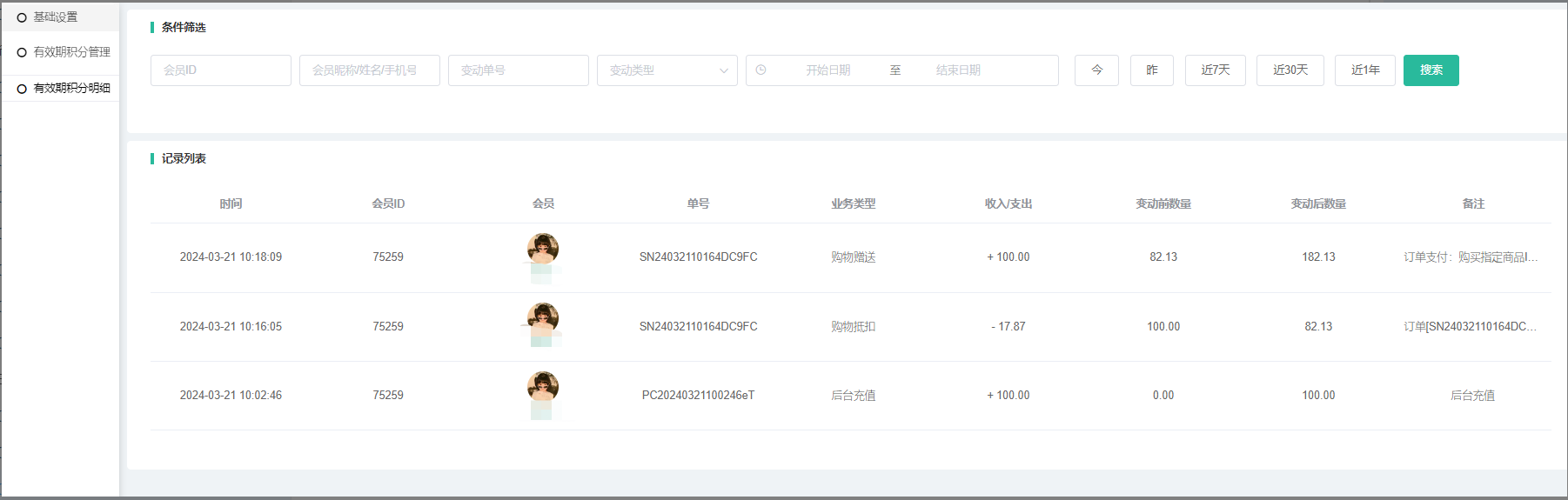The height and width of the screenshot is (500, 1568).
Task: Select 有效期积分明细 menu item
Action: pos(71,88)
